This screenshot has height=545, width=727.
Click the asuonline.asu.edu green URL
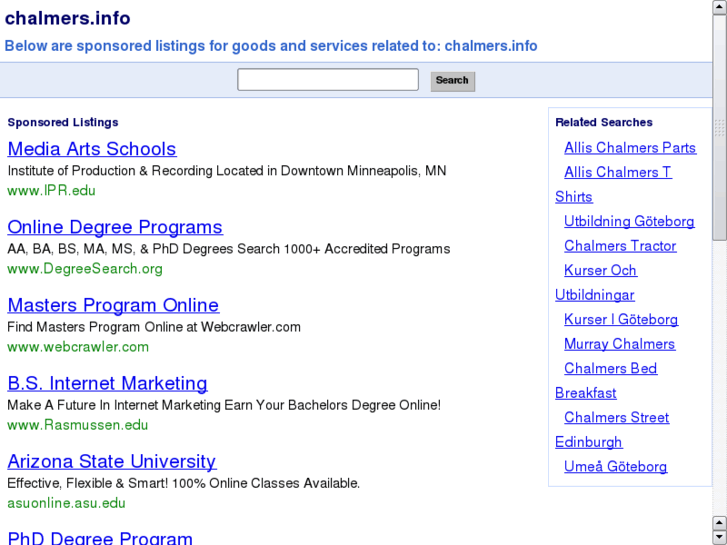coord(66,503)
